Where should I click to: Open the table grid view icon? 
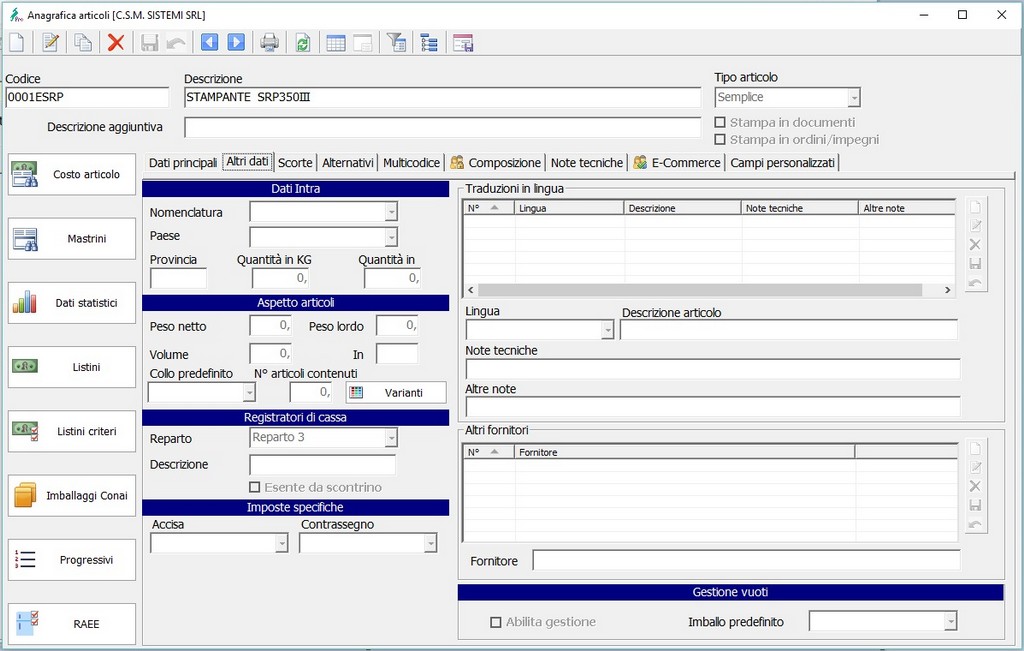coord(336,43)
